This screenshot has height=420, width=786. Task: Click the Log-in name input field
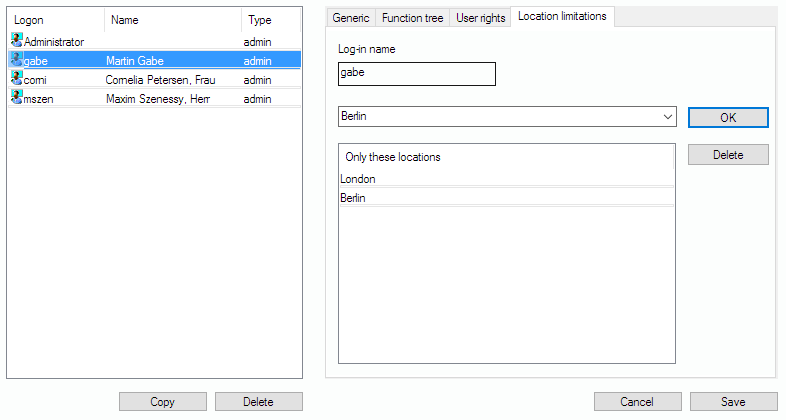coord(417,74)
